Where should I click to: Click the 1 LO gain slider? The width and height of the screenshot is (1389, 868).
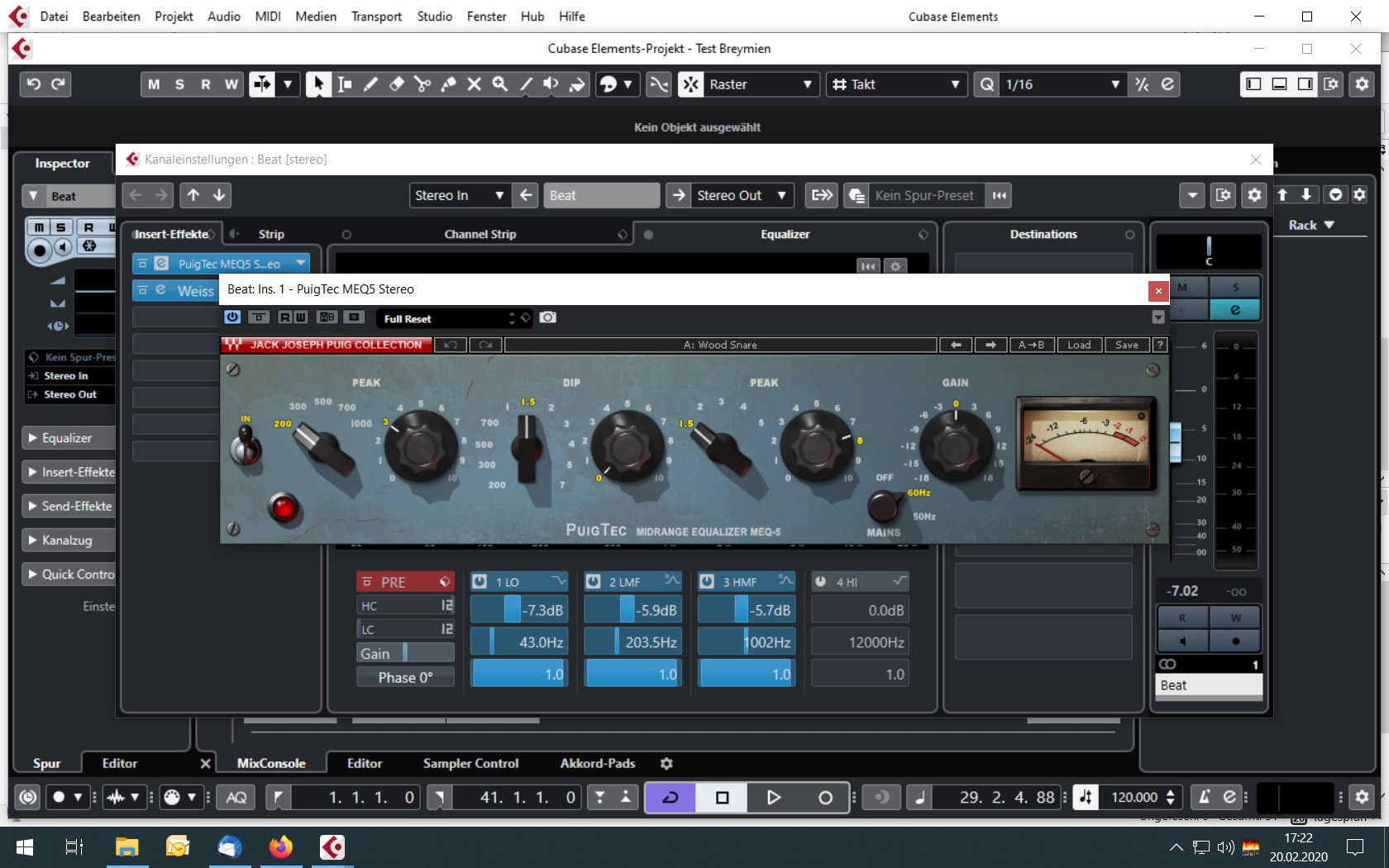pyautogui.click(x=519, y=611)
